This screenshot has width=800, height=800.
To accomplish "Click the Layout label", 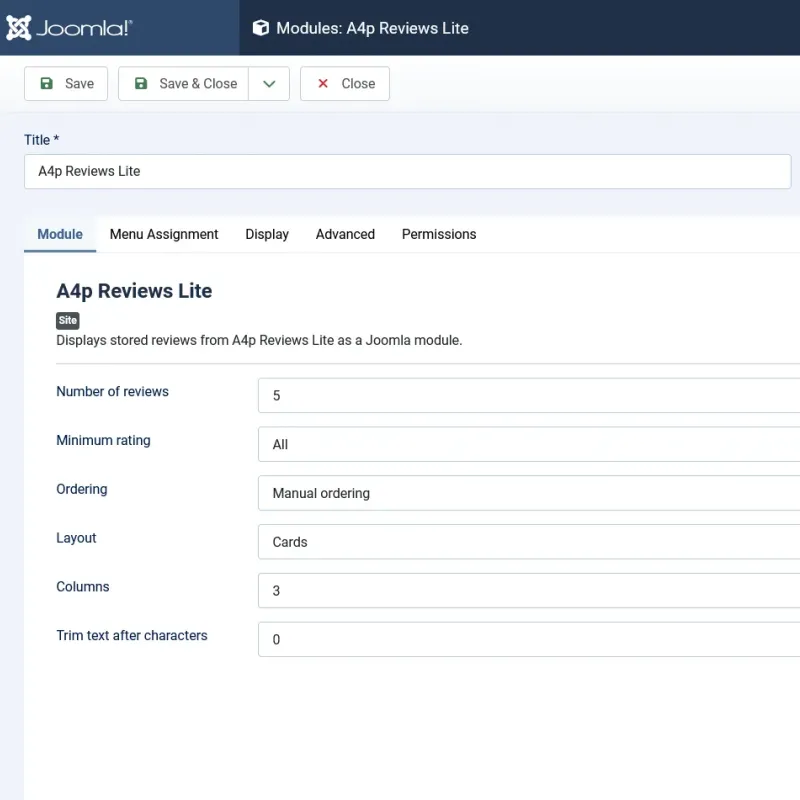I will tap(76, 538).
